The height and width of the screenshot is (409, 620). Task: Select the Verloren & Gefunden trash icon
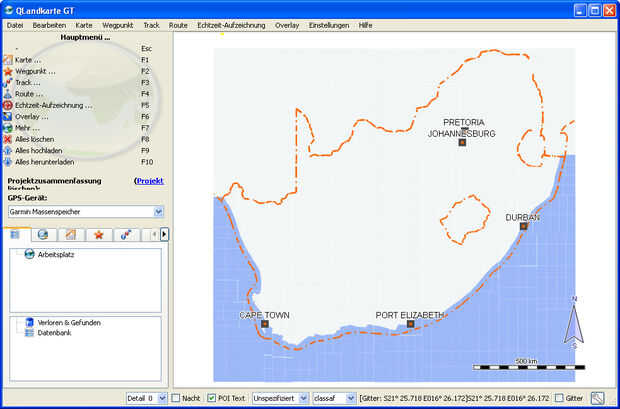point(29,322)
